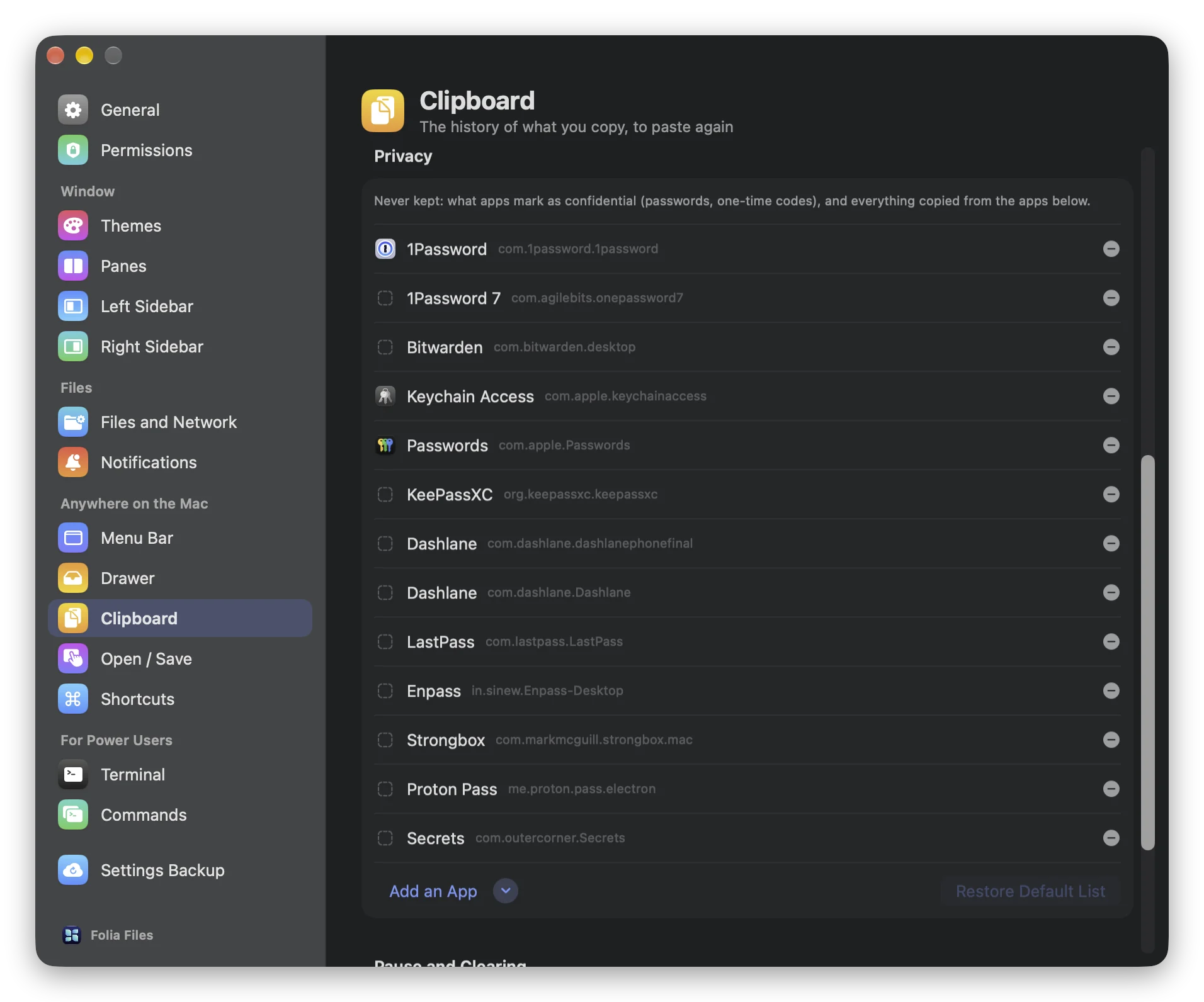
Task: Click the Add an App link
Action: click(433, 891)
